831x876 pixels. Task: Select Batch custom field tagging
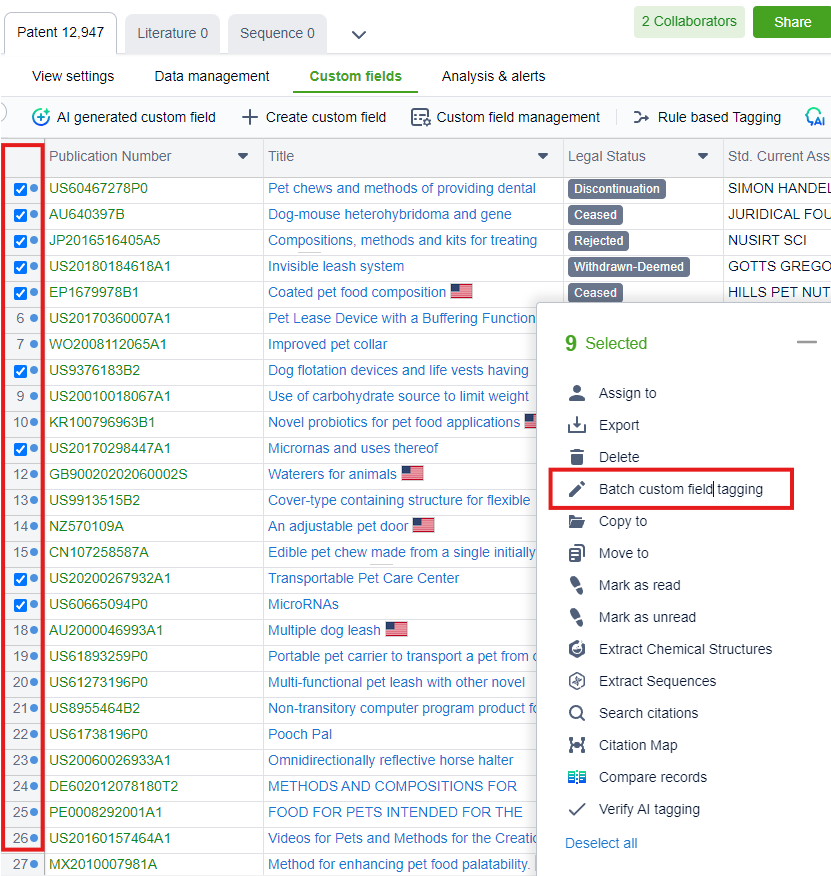pos(680,489)
